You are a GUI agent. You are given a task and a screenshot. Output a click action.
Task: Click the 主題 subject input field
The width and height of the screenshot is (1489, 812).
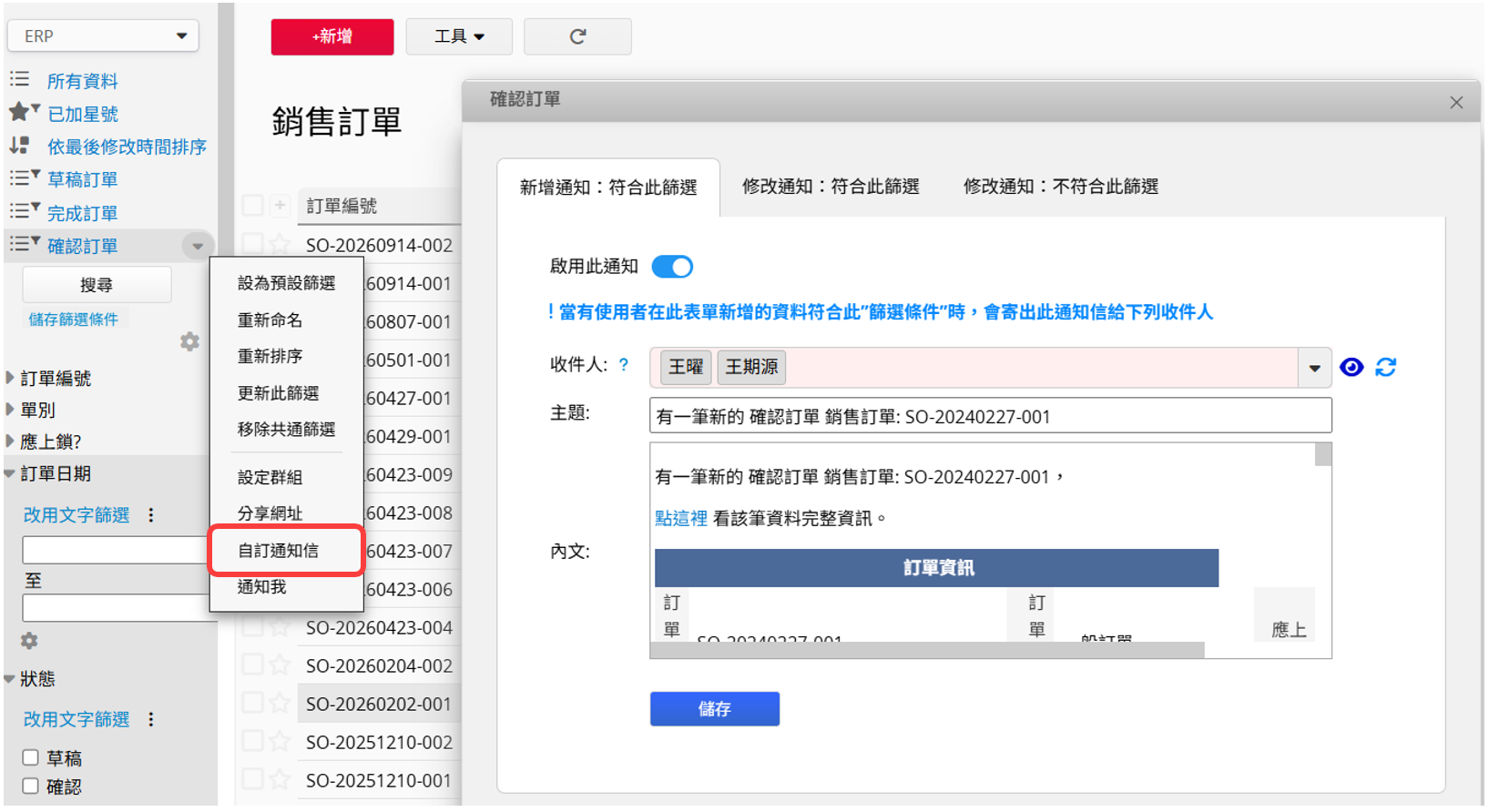[x=991, y=416]
